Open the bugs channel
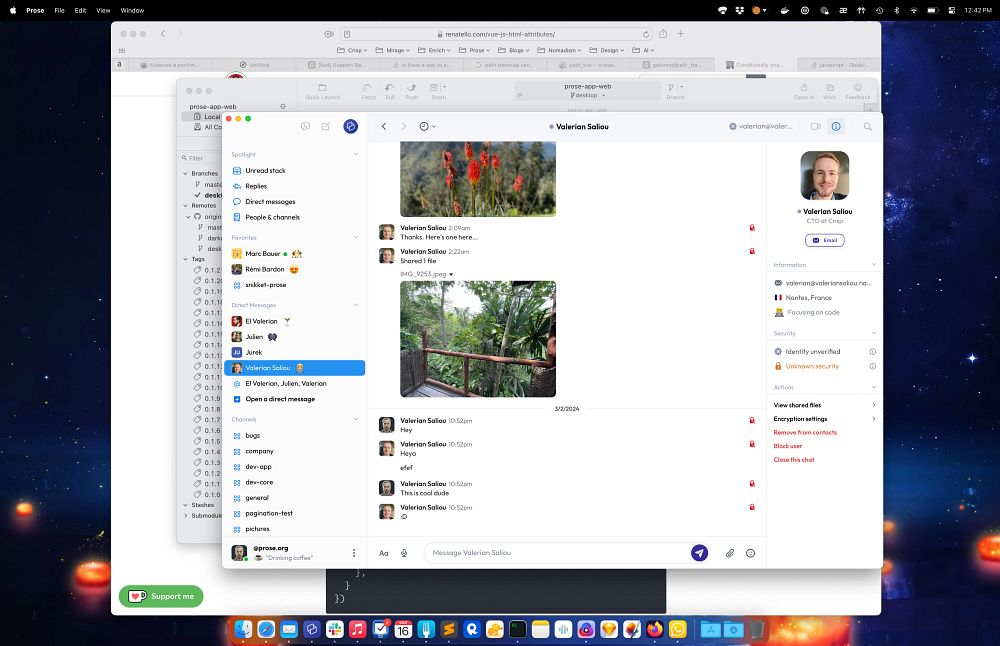Screen dimensions: 1000x646 coord(294,436)
